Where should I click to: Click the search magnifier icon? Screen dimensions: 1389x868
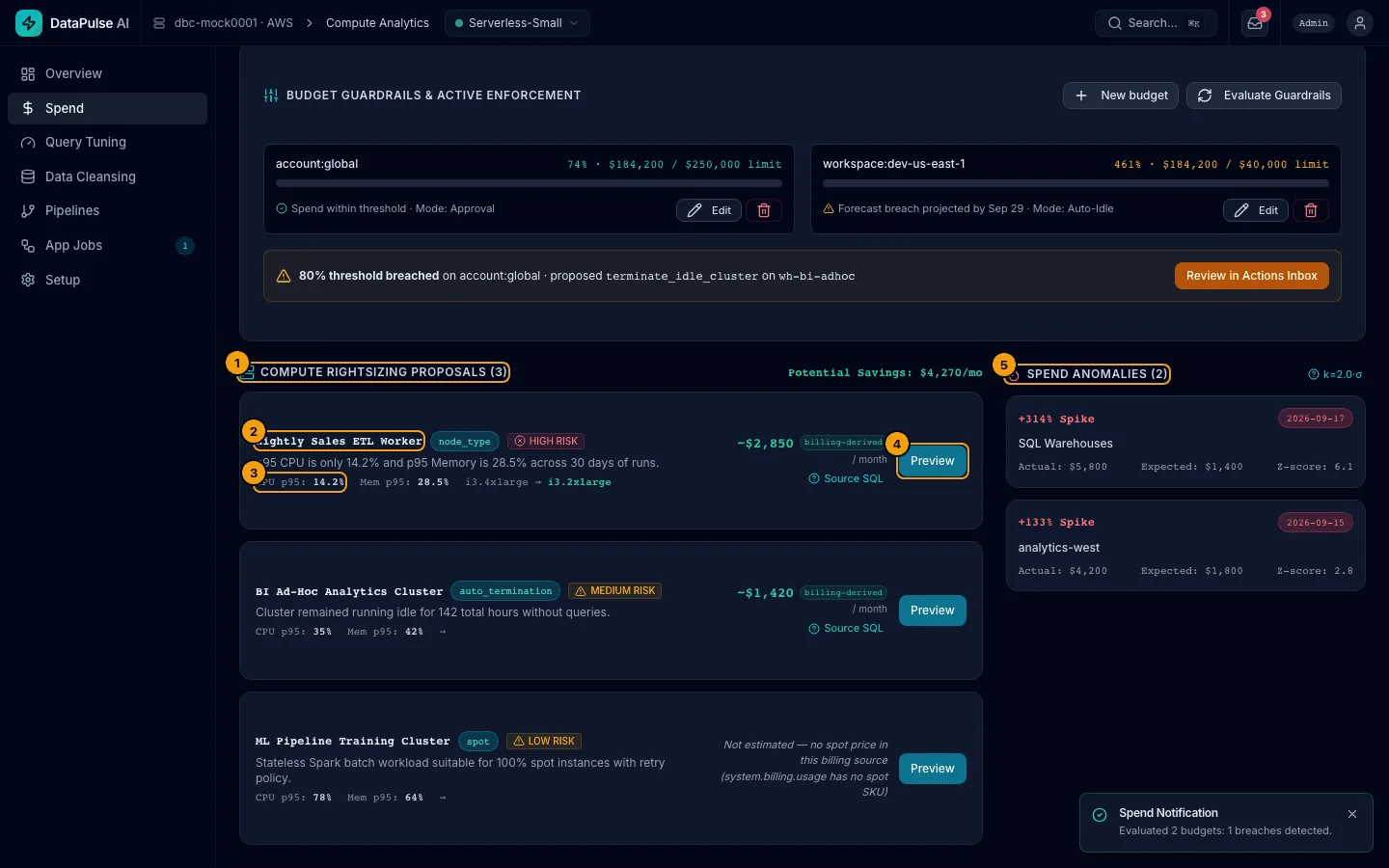pos(1115,23)
